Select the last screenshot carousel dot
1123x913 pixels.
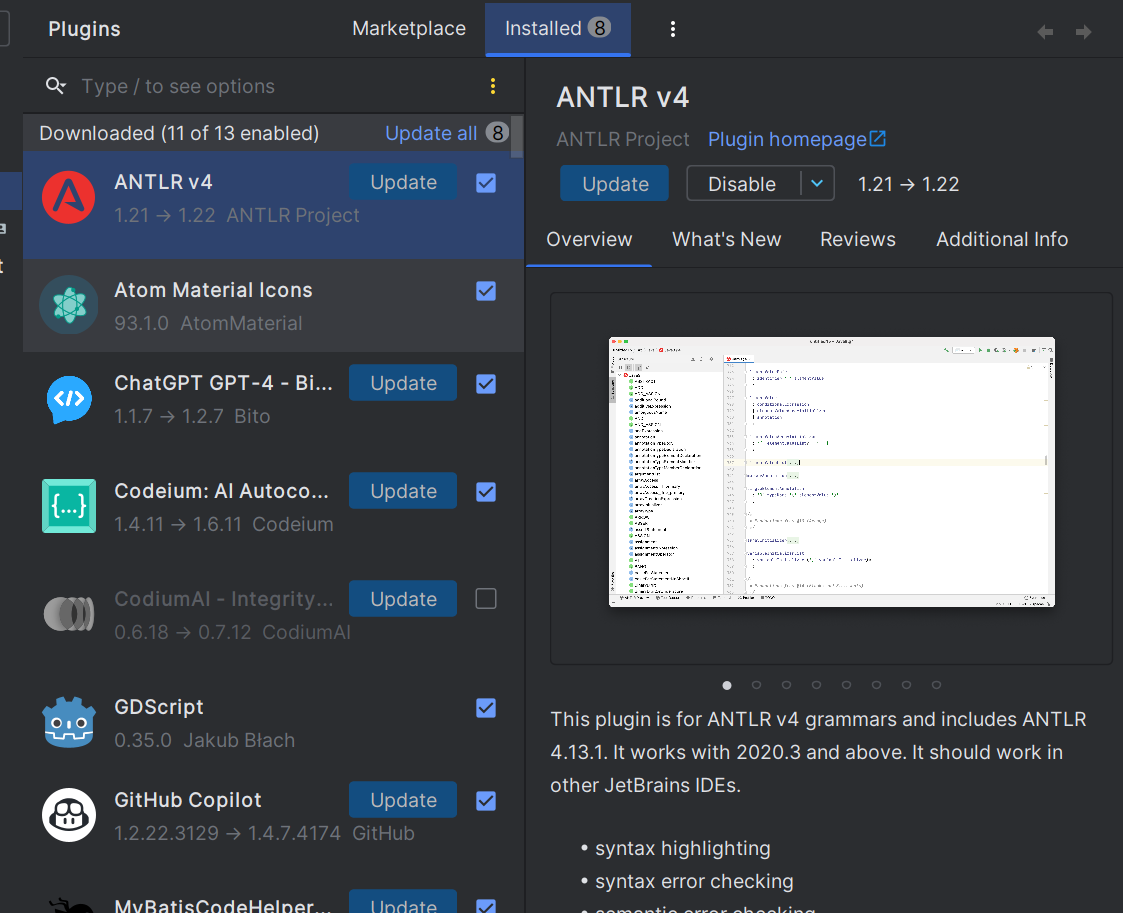[x=936, y=685]
